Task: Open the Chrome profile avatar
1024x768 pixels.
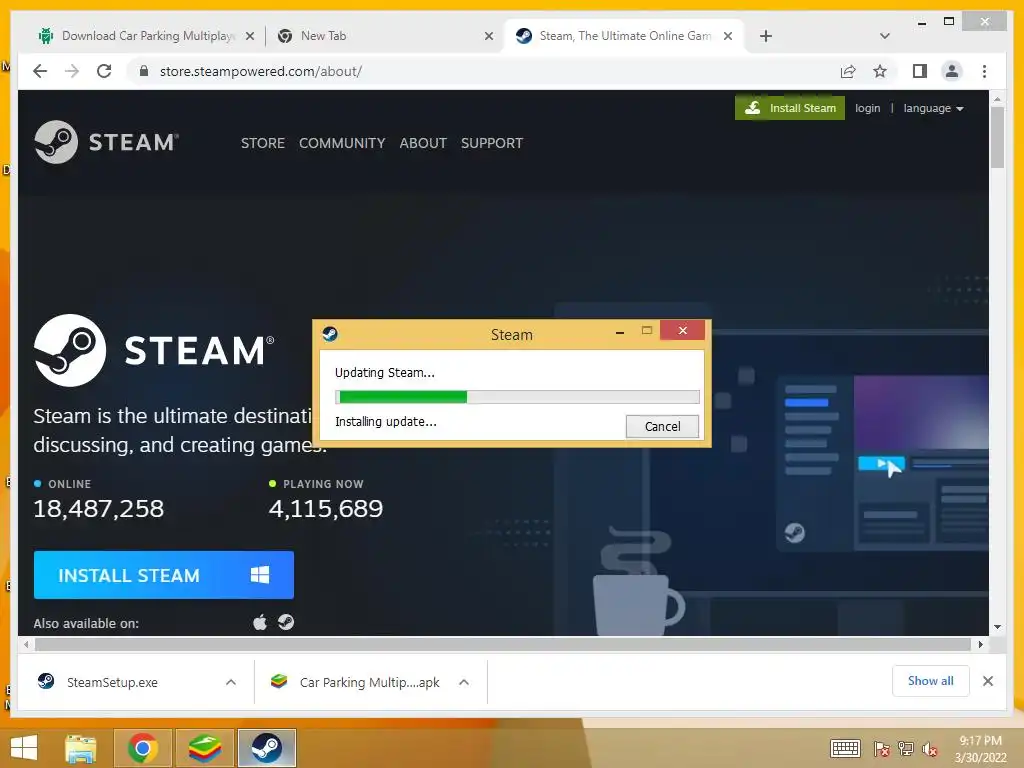Action: tap(952, 71)
